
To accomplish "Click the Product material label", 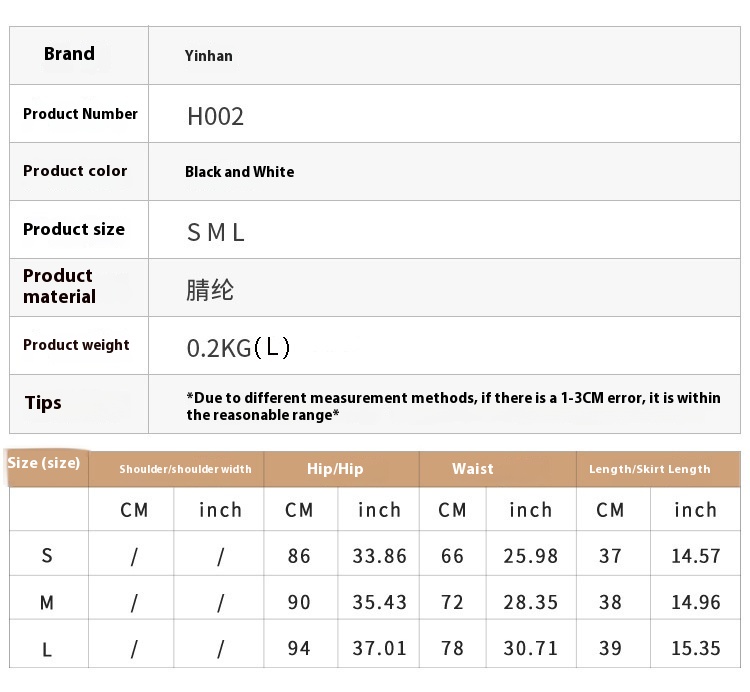I will tap(59, 286).
